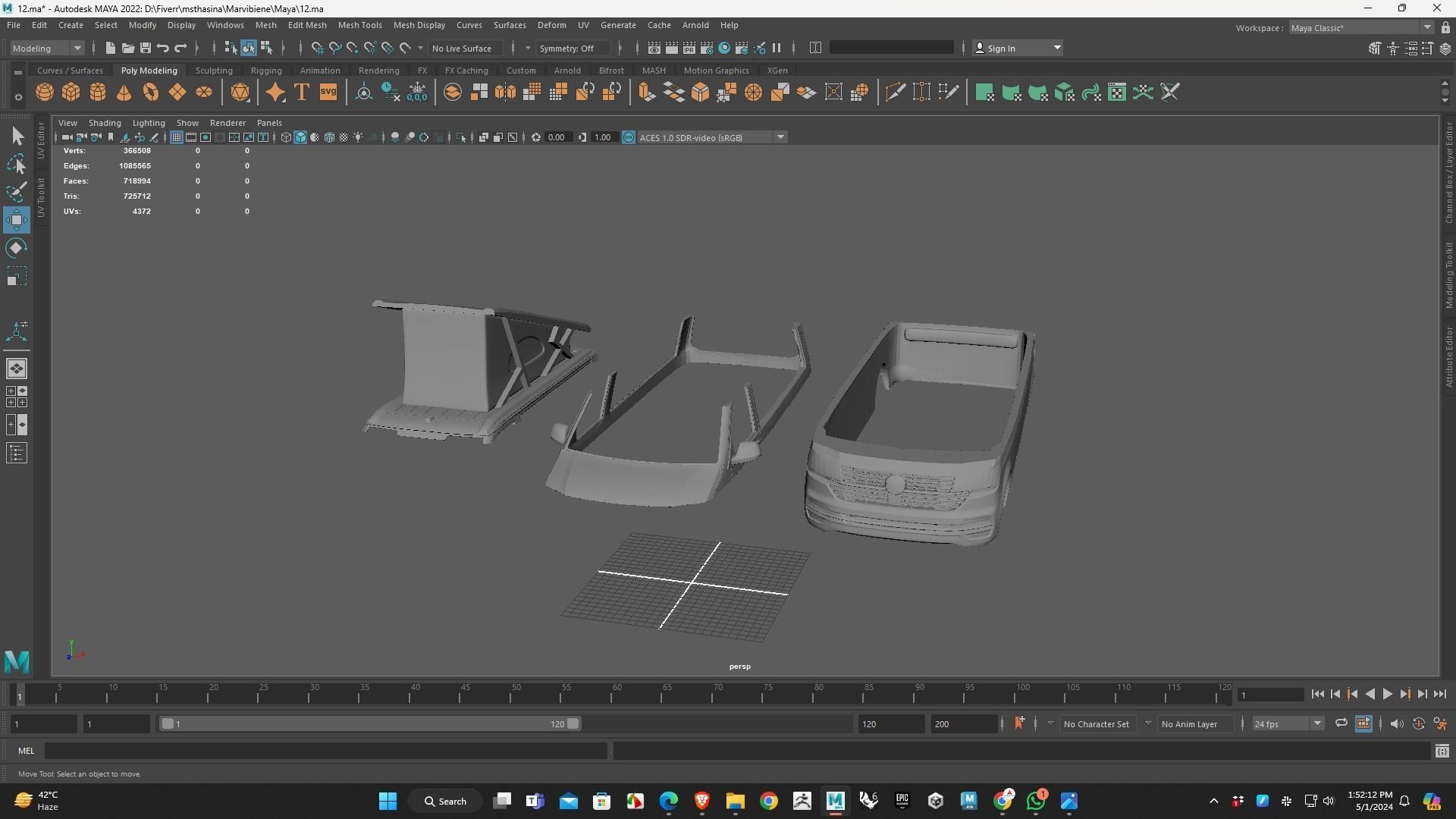Toggle viewport grid display icon

pyautogui.click(x=177, y=137)
